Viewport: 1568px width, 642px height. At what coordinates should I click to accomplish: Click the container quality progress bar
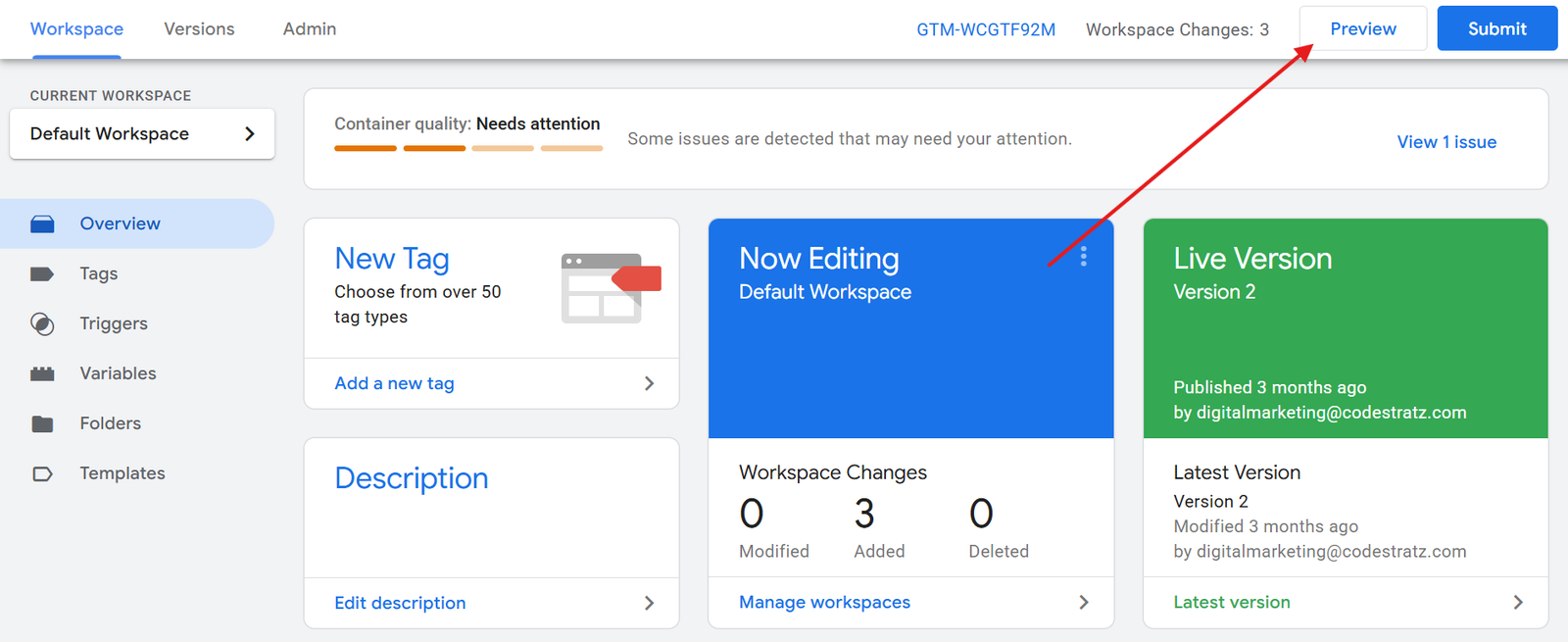(x=468, y=149)
